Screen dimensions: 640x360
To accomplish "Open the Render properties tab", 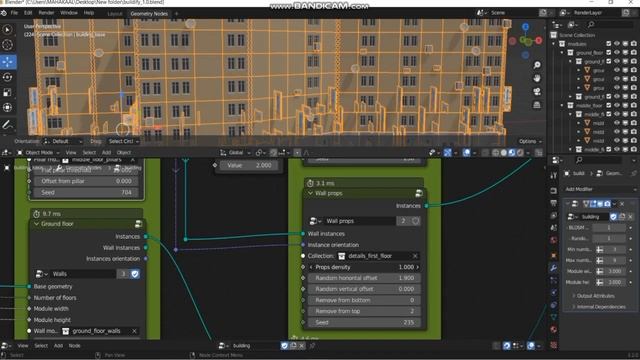I will click(553, 191).
